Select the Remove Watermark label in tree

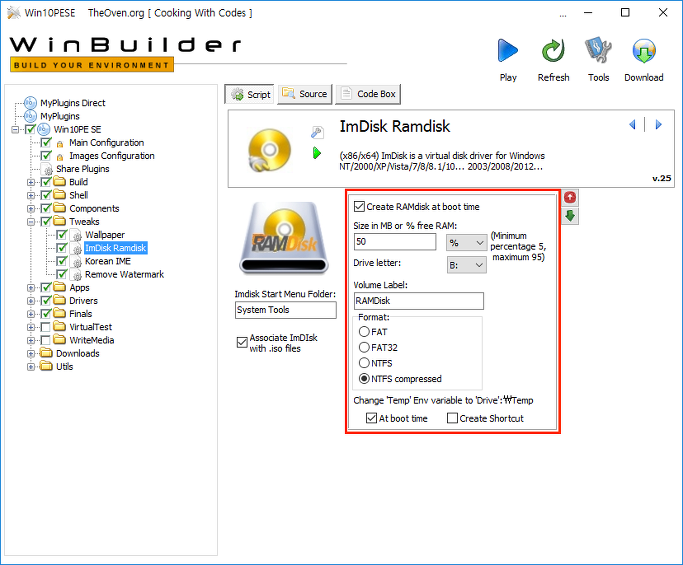[x=124, y=274]
